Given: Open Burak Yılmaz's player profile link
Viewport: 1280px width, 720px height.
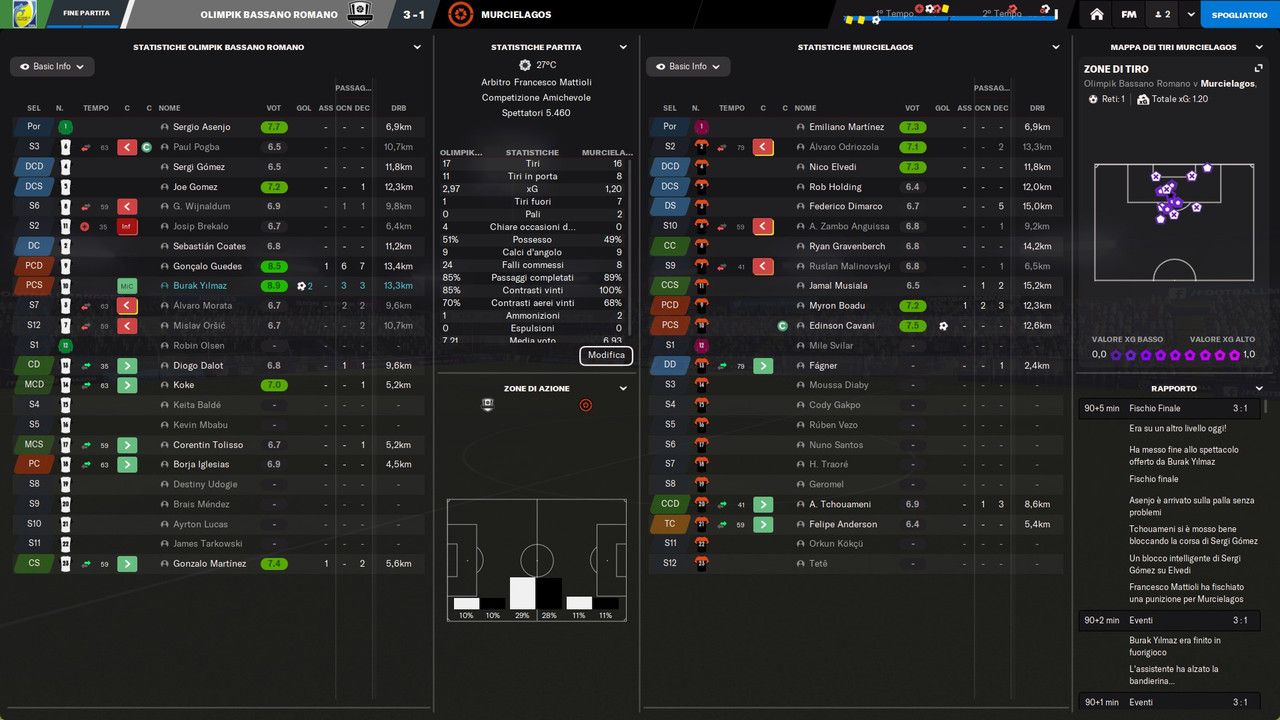Looking at the screenshot, I should [201, 286].
